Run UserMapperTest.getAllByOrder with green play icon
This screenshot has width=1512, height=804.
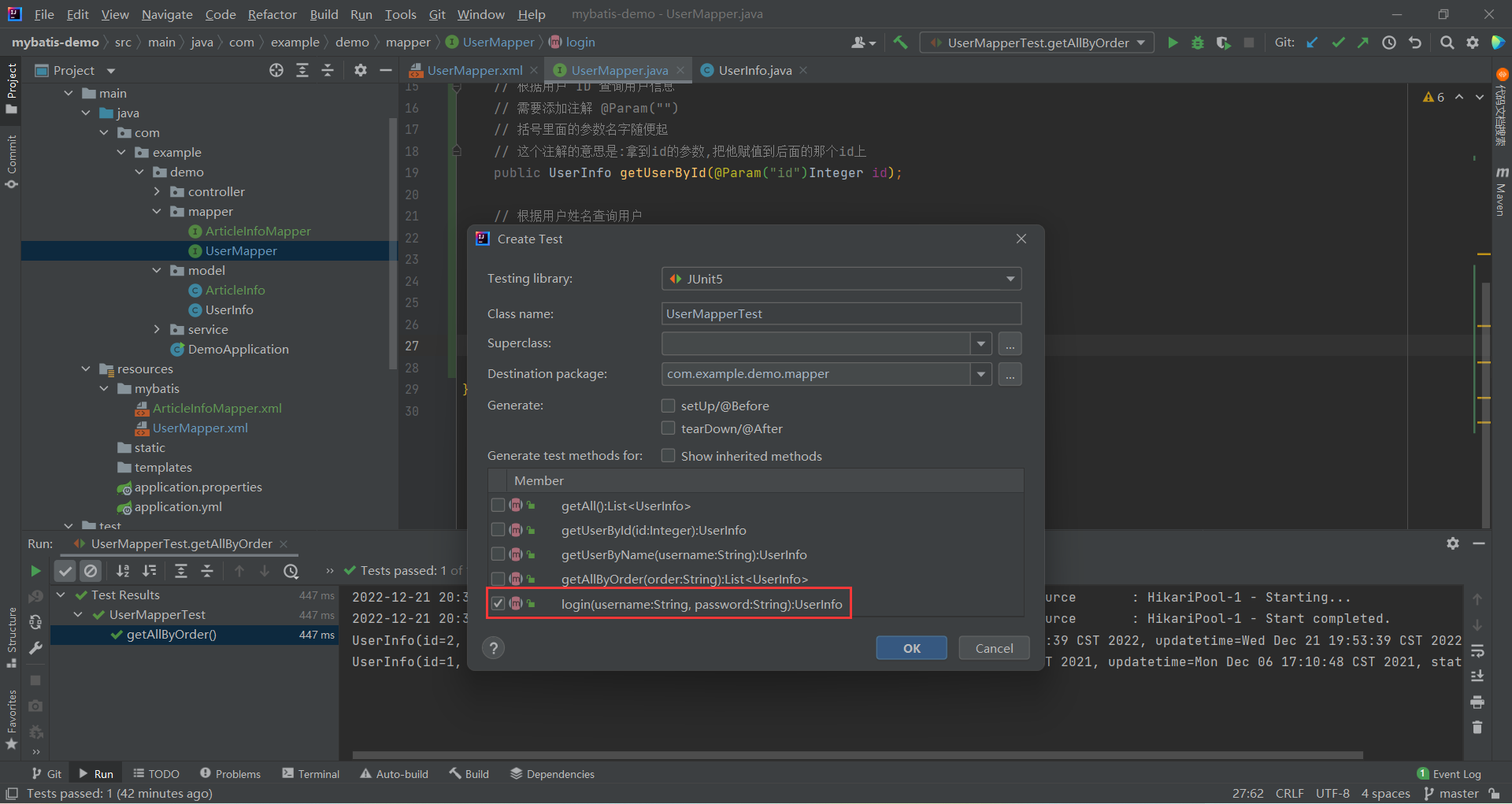tap(1173, 43)
